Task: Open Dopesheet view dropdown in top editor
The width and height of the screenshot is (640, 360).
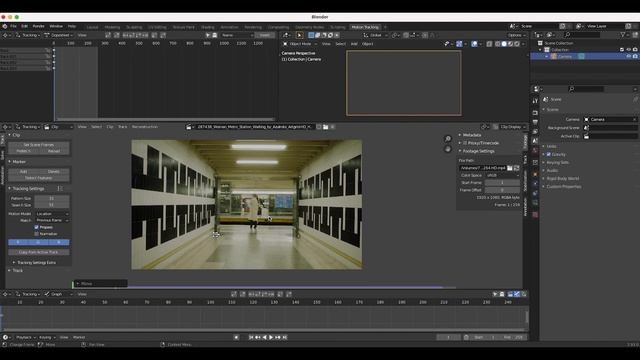Action: click(x=58, y=36)
